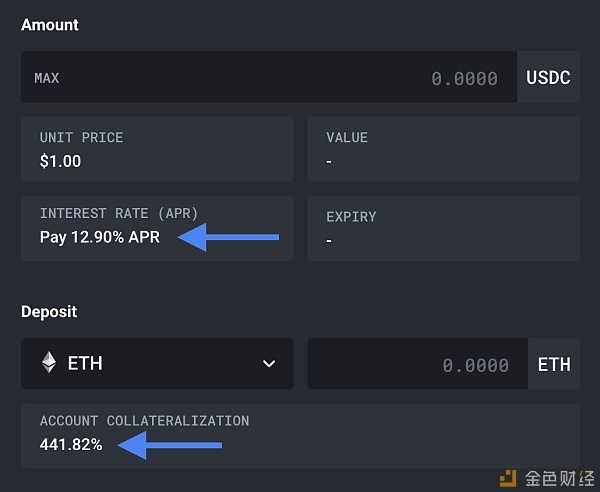Image resolution: width=600 pixels, height=492 pixels.
Task: Select the Unit Price $1.00 box
Action: coord(157,149)
